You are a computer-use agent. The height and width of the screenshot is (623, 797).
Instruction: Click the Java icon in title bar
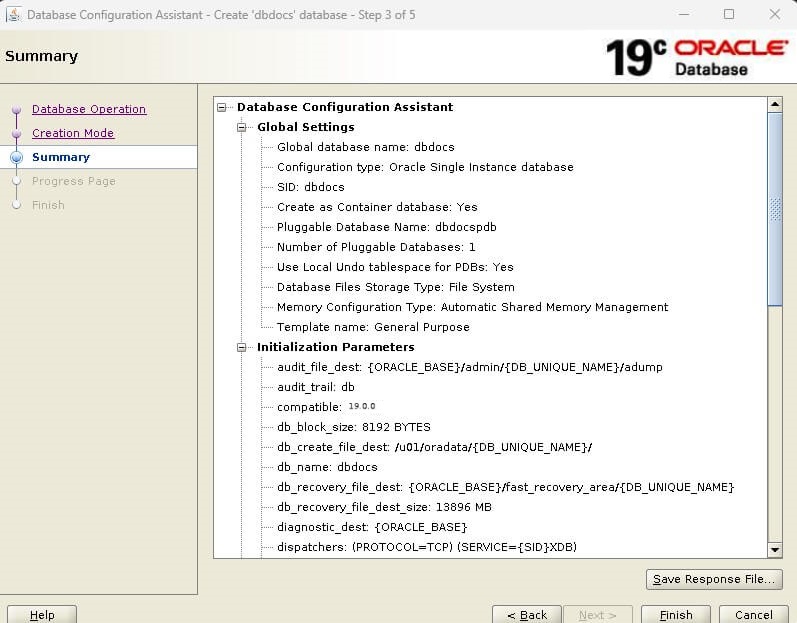click(x=13, y=14)
